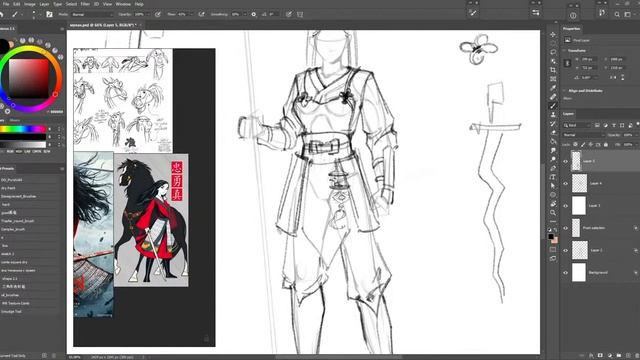Switch color sliders to CMYK mode

pyautogui.click(x=36, y=151)
